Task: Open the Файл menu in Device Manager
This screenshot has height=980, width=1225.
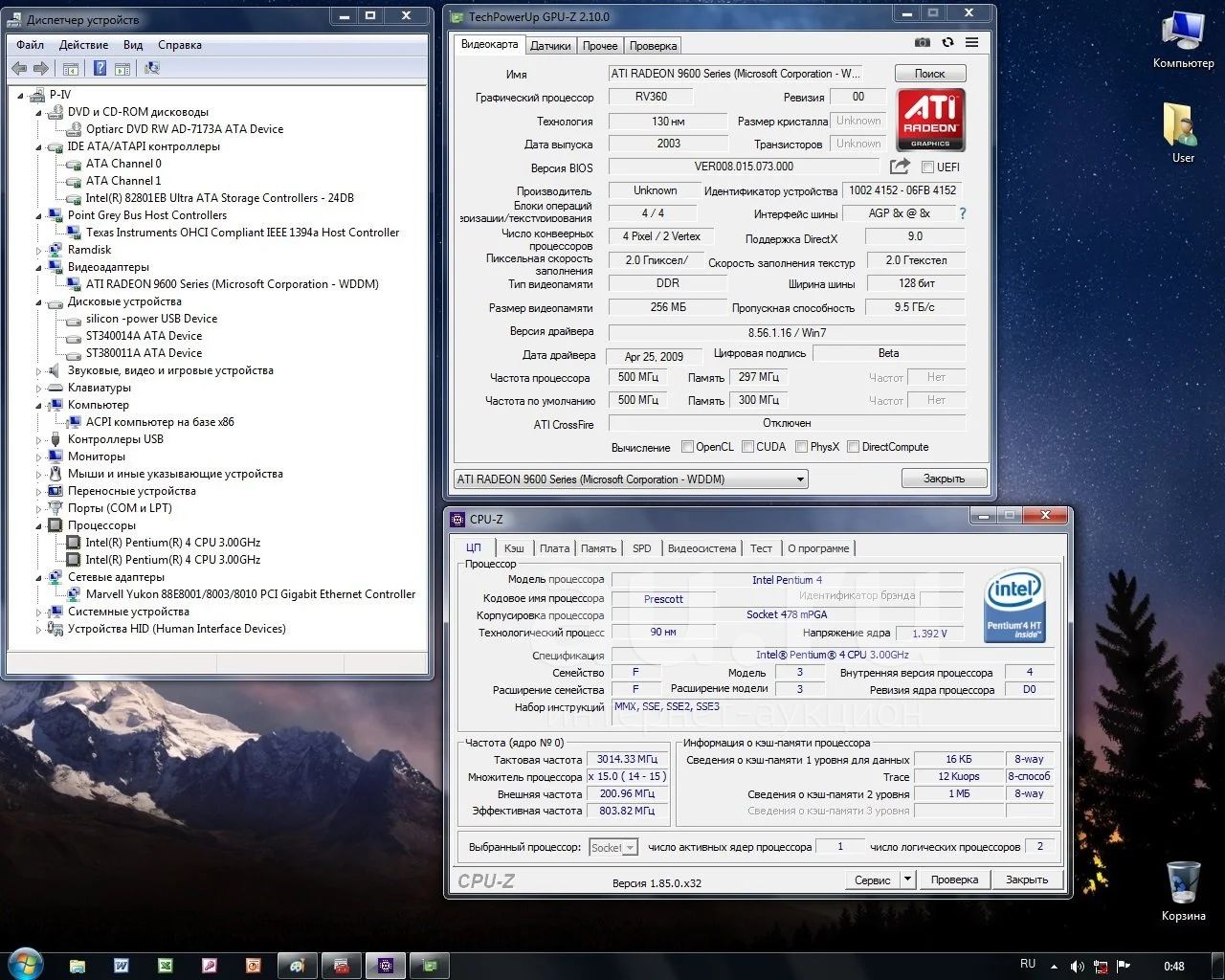Action: [30, 45]
